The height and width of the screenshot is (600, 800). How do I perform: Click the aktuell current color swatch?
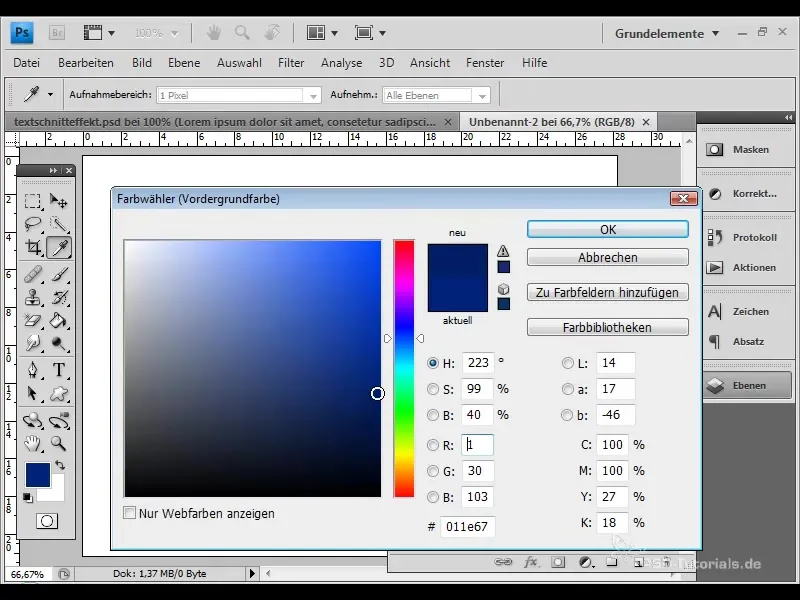point(458,295)
